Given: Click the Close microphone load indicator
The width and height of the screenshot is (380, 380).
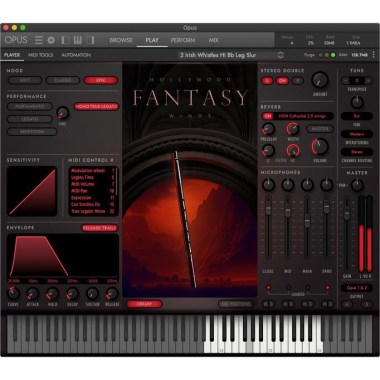Looking at the screenshot, I should tap(268, 287).
